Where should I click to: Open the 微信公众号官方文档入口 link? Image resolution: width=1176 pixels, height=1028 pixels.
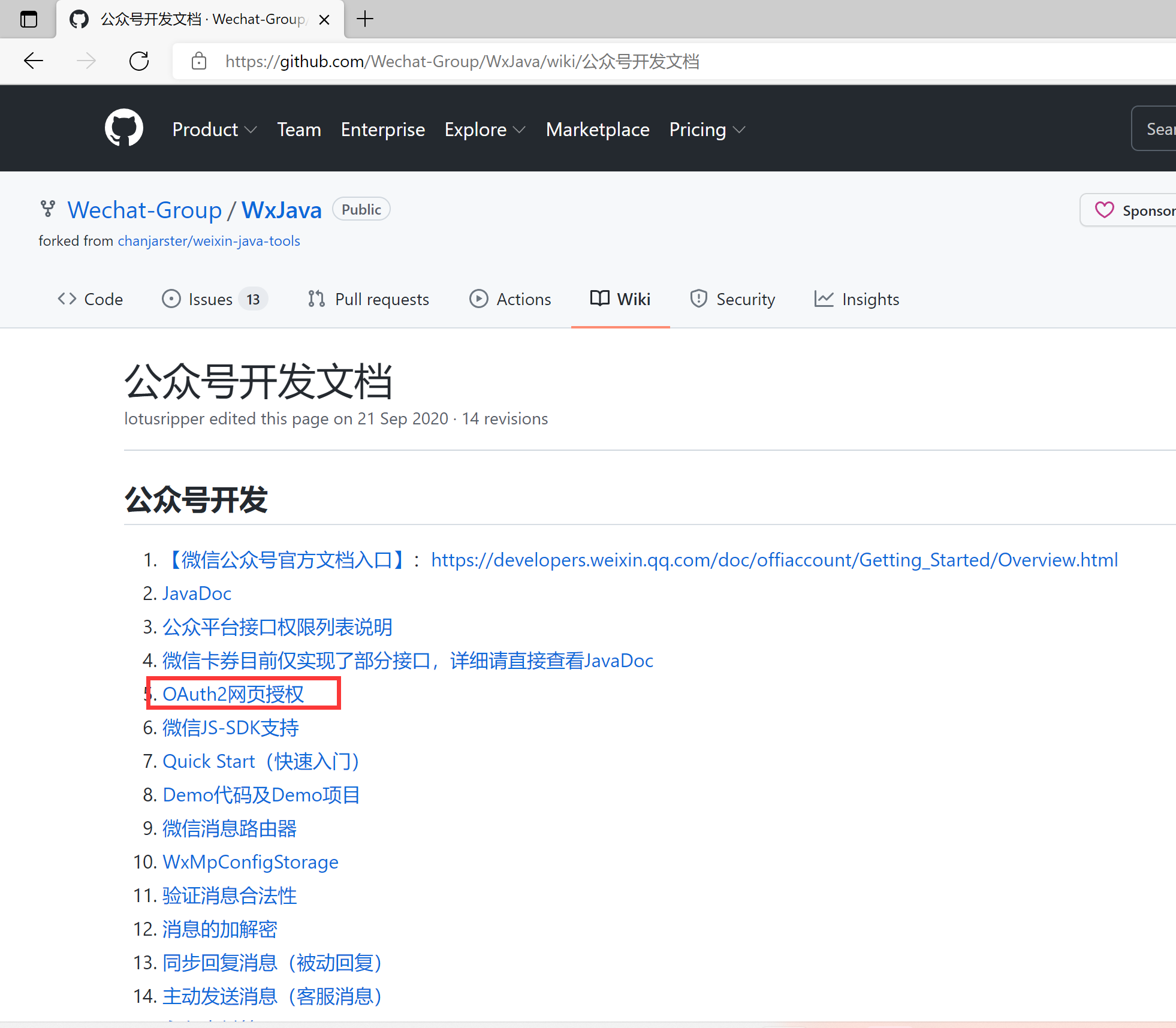(287, 560)
